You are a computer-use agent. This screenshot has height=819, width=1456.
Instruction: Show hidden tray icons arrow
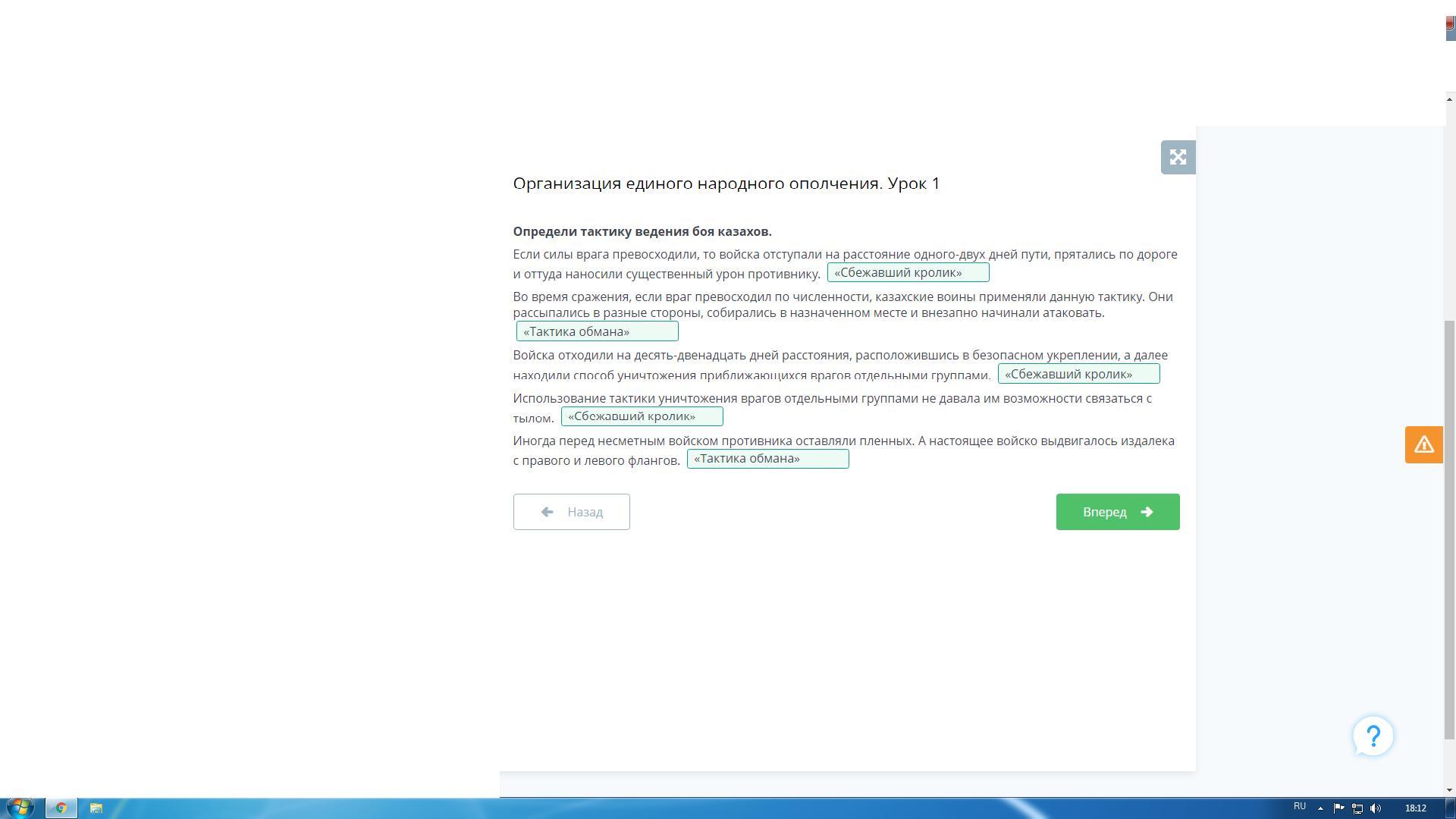click(1320, 808)
